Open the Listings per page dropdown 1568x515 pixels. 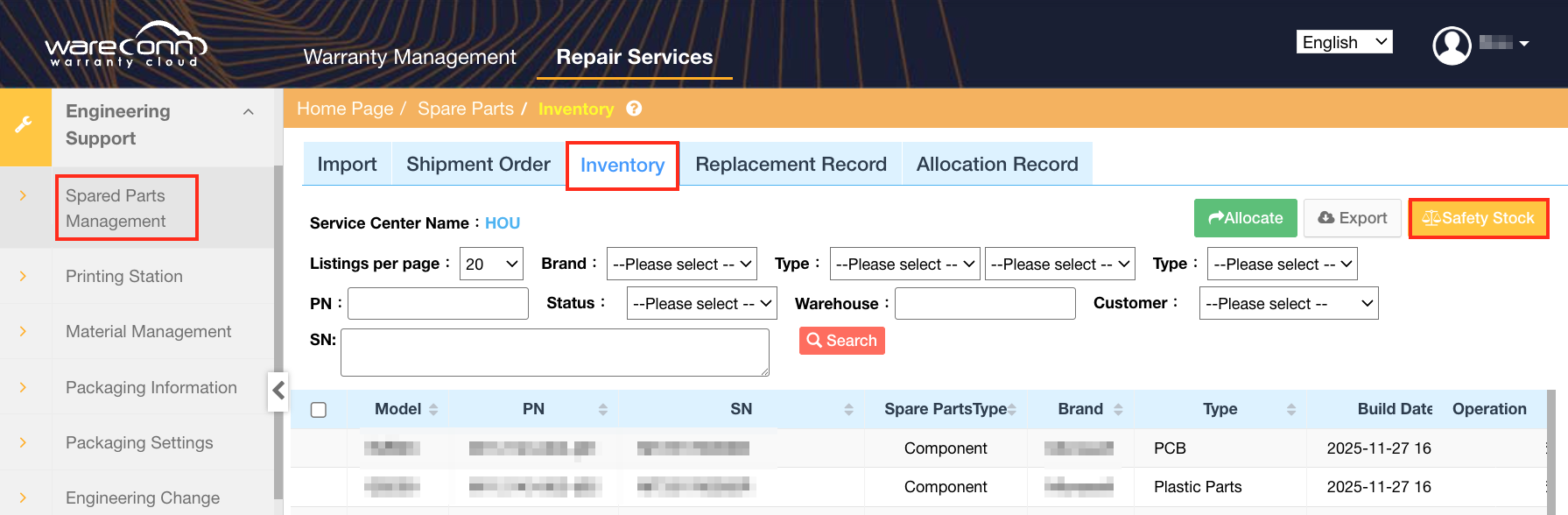click(491, 264)
